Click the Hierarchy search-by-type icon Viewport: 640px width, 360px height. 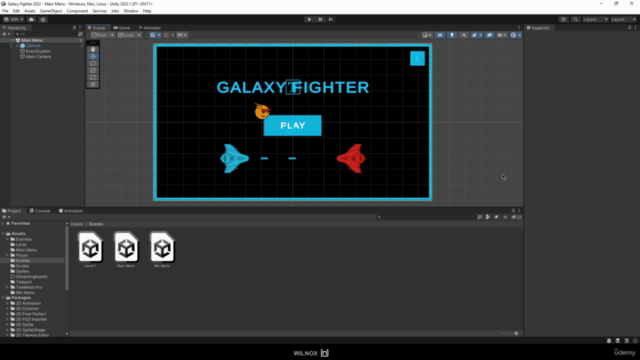[x=80, y=34]
